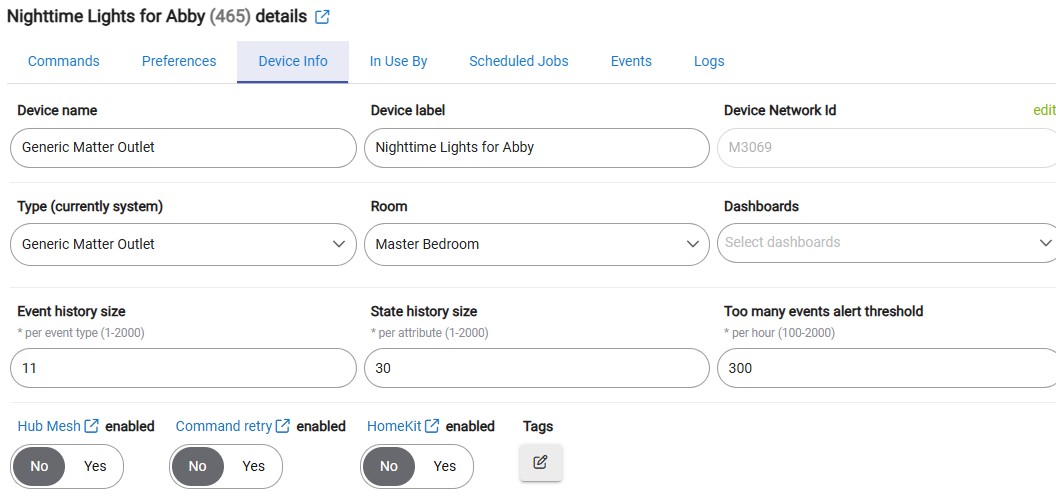Expand the Select dashboards dropdown
Viewport: 1056px width, 497px height.
coord(886,242)
